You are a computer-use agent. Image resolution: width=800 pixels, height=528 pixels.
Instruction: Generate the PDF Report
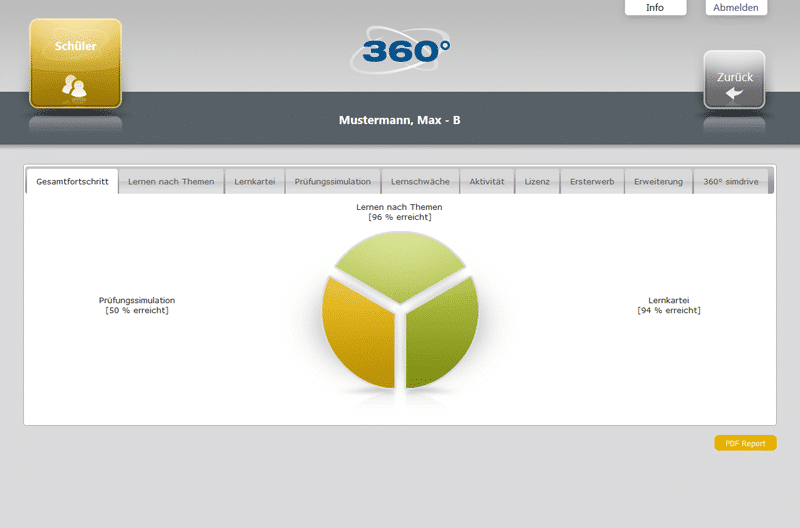click(x=745, y=443)
